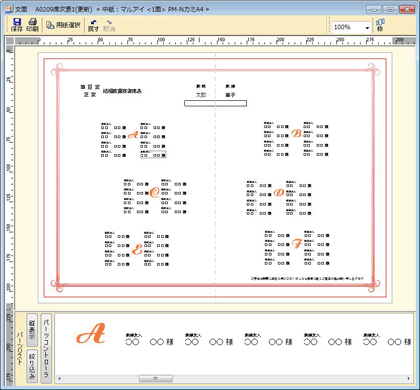Viewport: 420px width, 390px height.
Task: Toggle the 絞り込み filter button
Action: [x=32, y=365]
